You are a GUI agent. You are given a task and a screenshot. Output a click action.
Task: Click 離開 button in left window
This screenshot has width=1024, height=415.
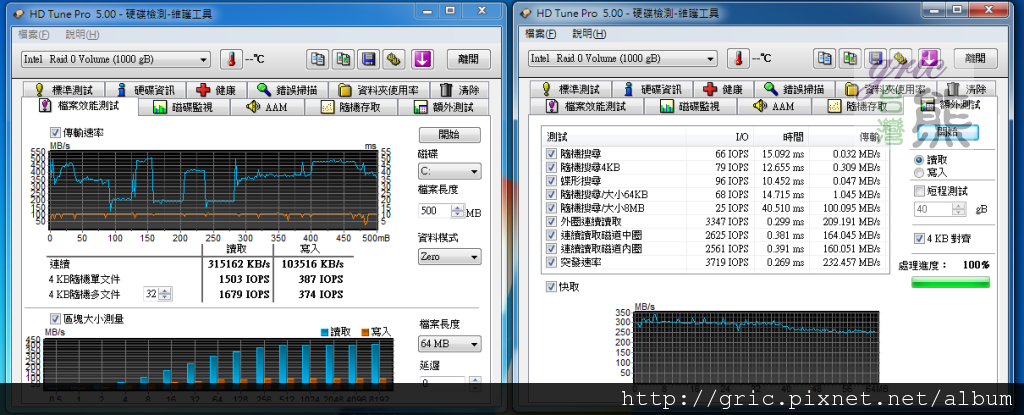click(468, 59)
